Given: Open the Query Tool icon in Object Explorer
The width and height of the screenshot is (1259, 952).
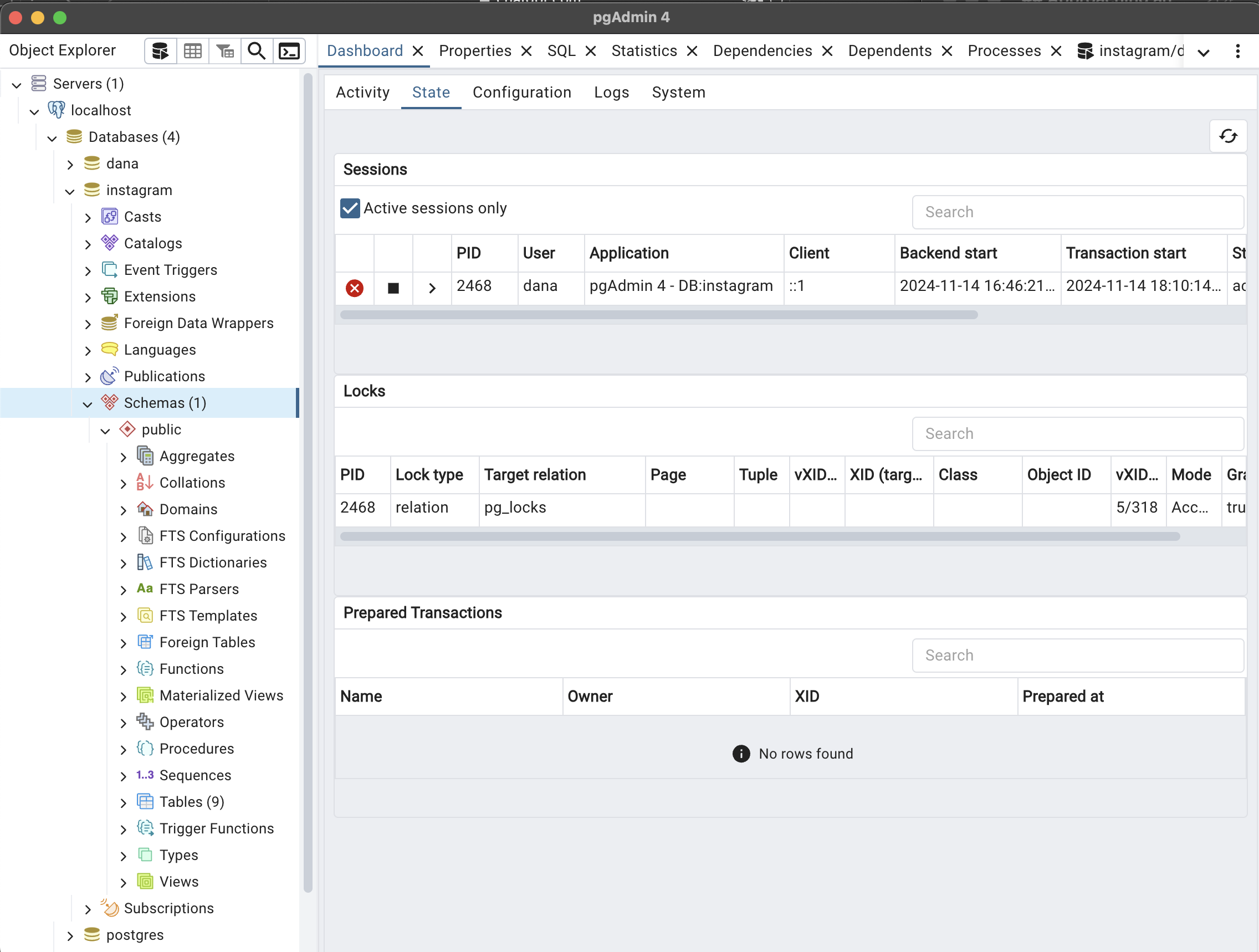Looking at the screenshot, I should click(161, 51).
